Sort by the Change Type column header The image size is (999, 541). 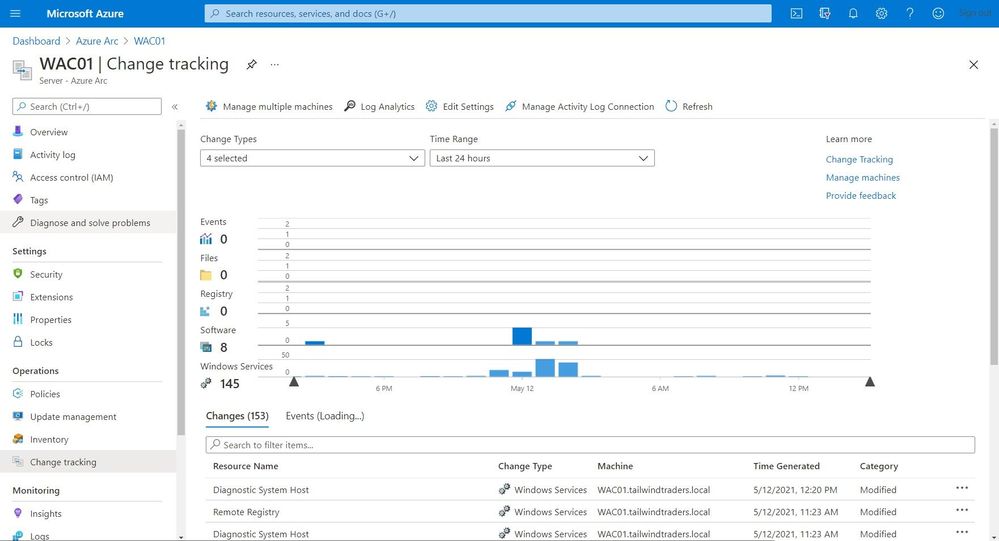tap(525, 466)
